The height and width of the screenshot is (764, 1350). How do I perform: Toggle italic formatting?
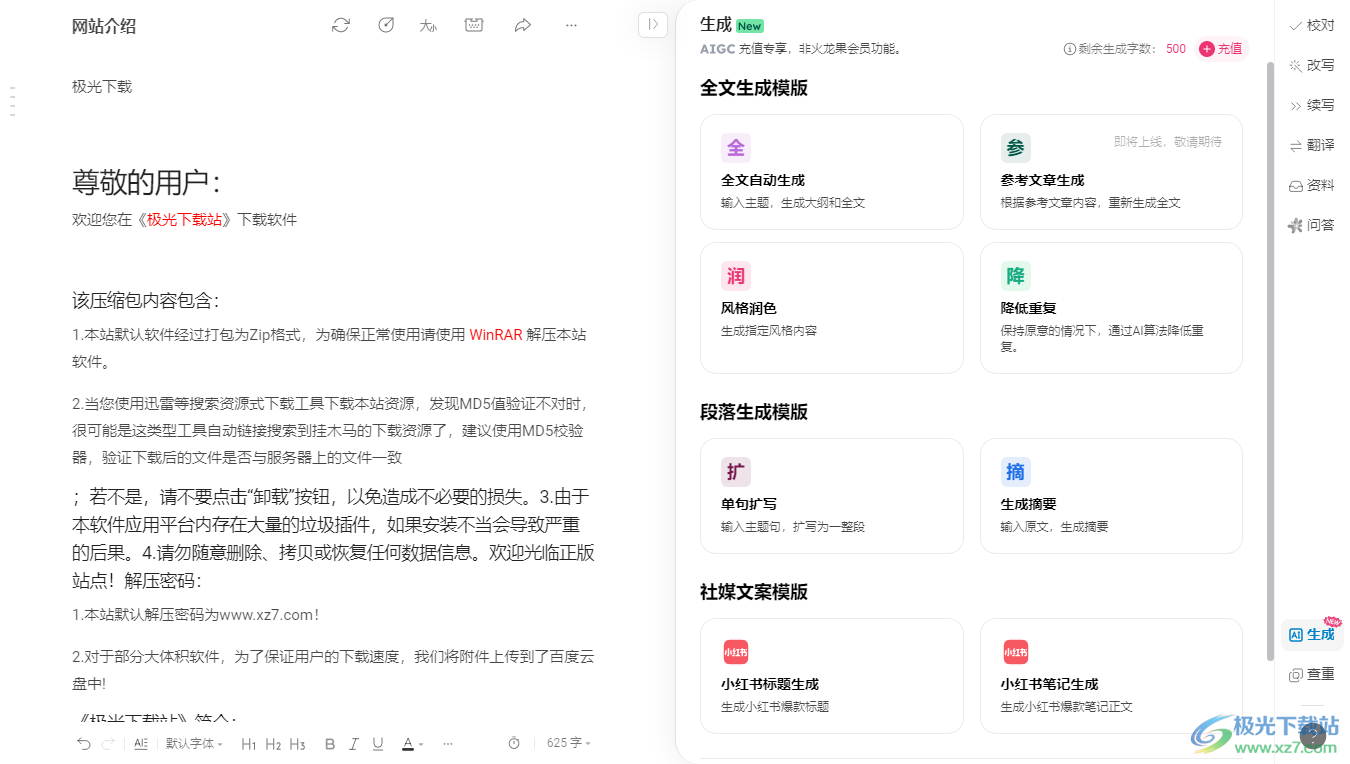coord(354,743)
